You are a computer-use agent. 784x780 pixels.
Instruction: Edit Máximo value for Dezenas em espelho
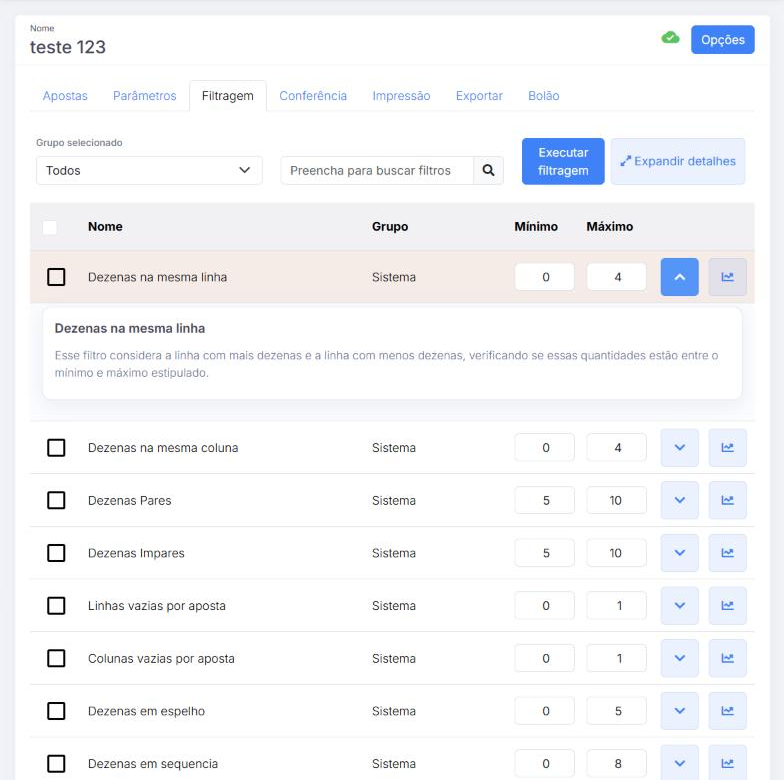pyautogui.click(x=616, y=711)
